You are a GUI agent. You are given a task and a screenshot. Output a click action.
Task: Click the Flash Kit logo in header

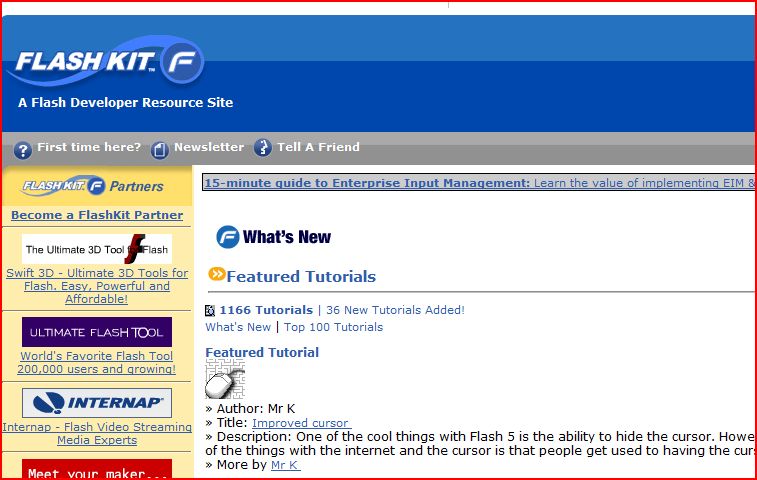point(106,61)
